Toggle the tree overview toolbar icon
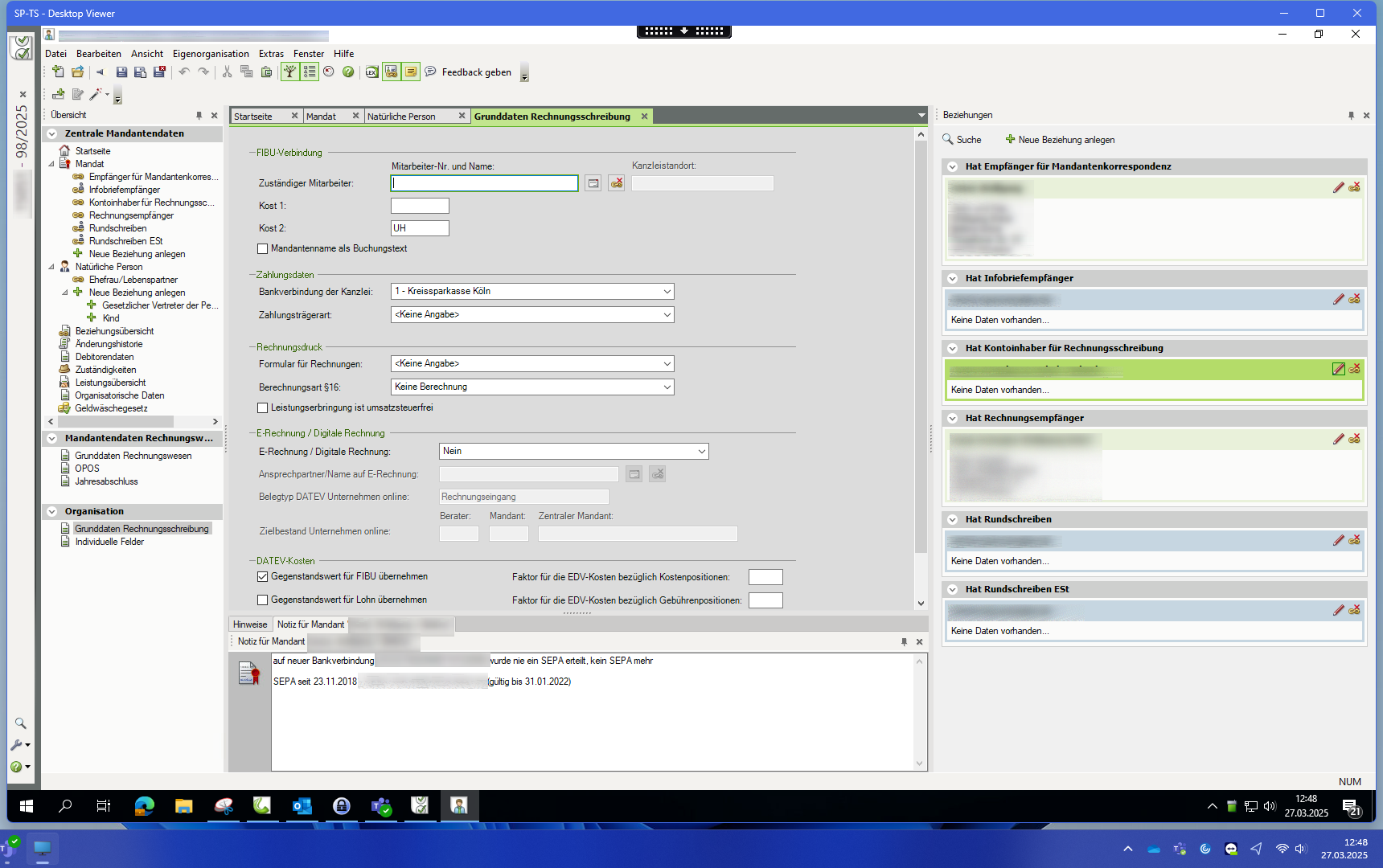 [289, 72]
